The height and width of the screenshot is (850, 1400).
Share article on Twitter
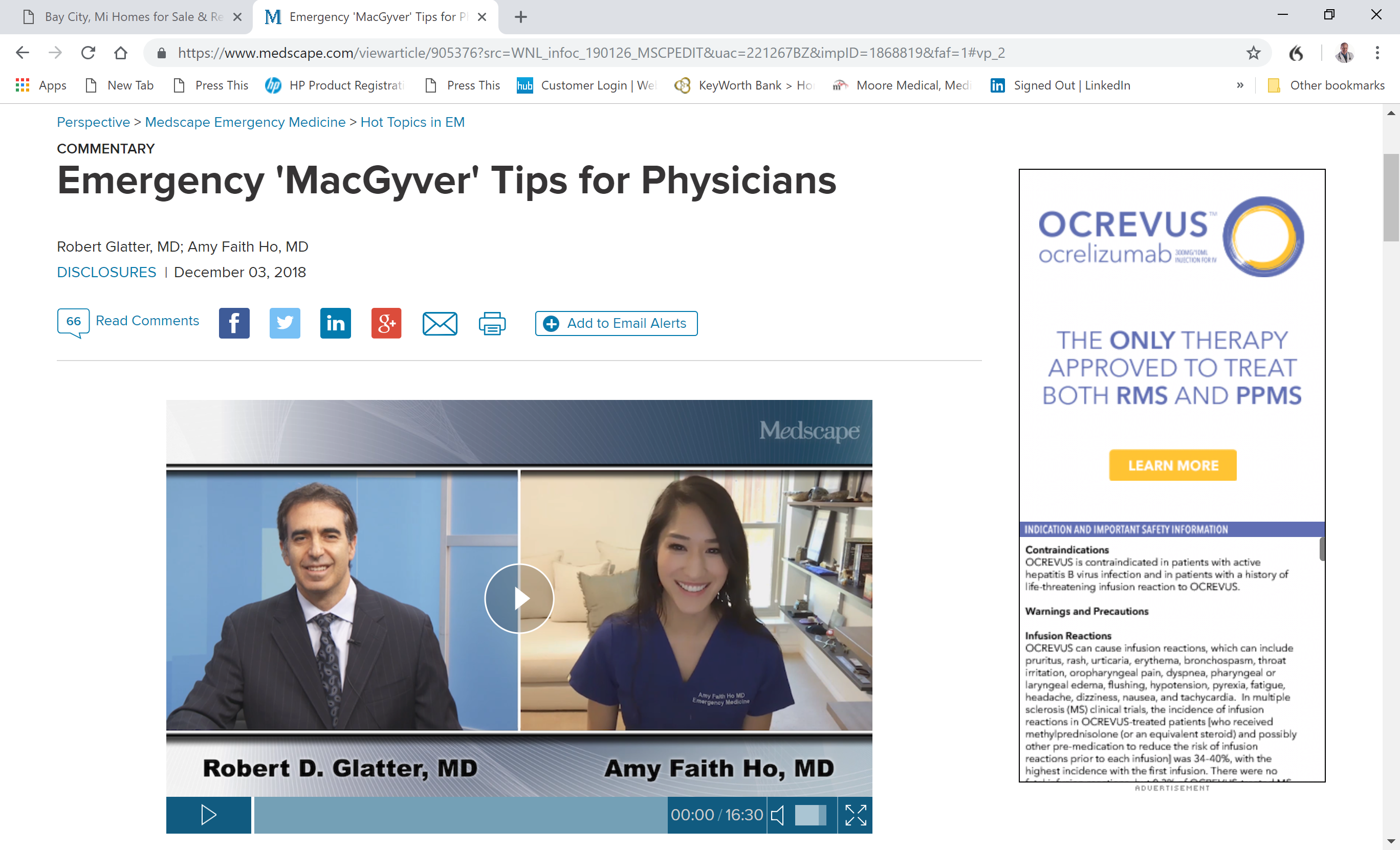click(x=285, y=323)
